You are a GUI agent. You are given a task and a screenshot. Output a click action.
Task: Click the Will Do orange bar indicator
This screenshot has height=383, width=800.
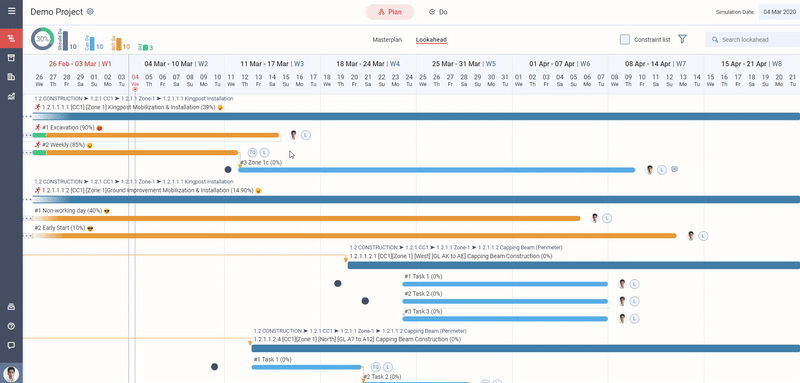coord(118,44)
